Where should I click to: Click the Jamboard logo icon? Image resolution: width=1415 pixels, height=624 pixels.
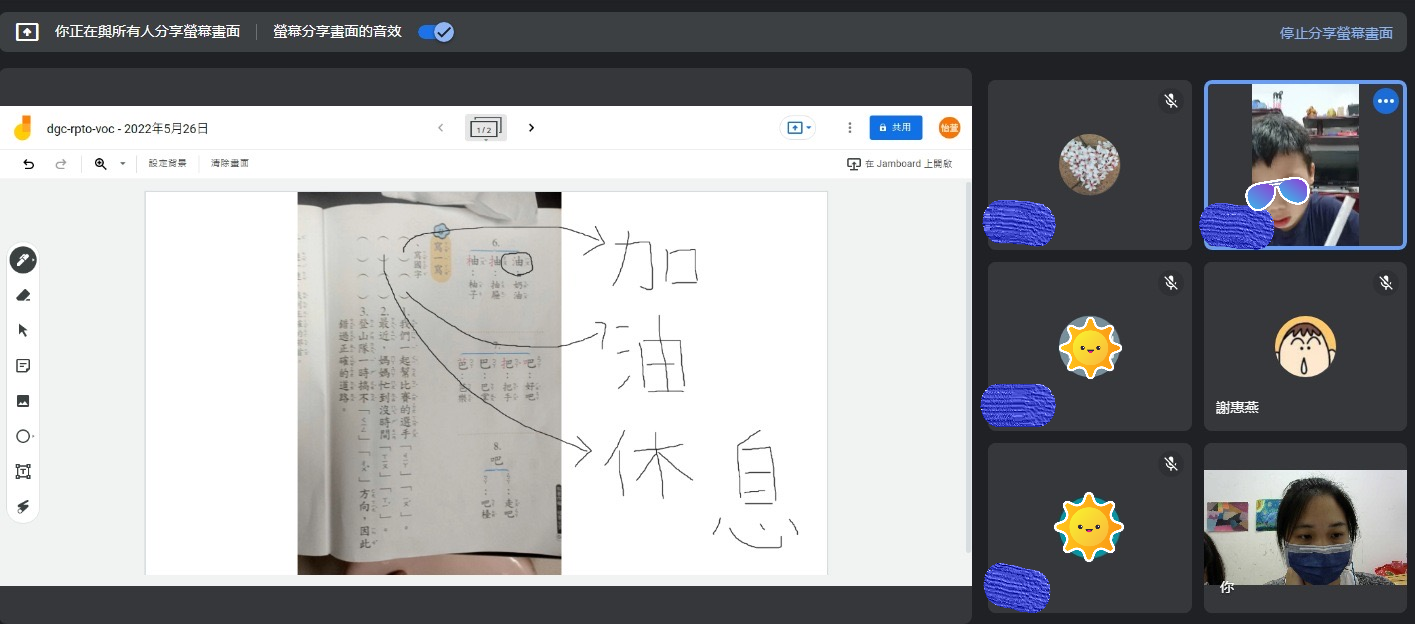click(x=22, y=128)
